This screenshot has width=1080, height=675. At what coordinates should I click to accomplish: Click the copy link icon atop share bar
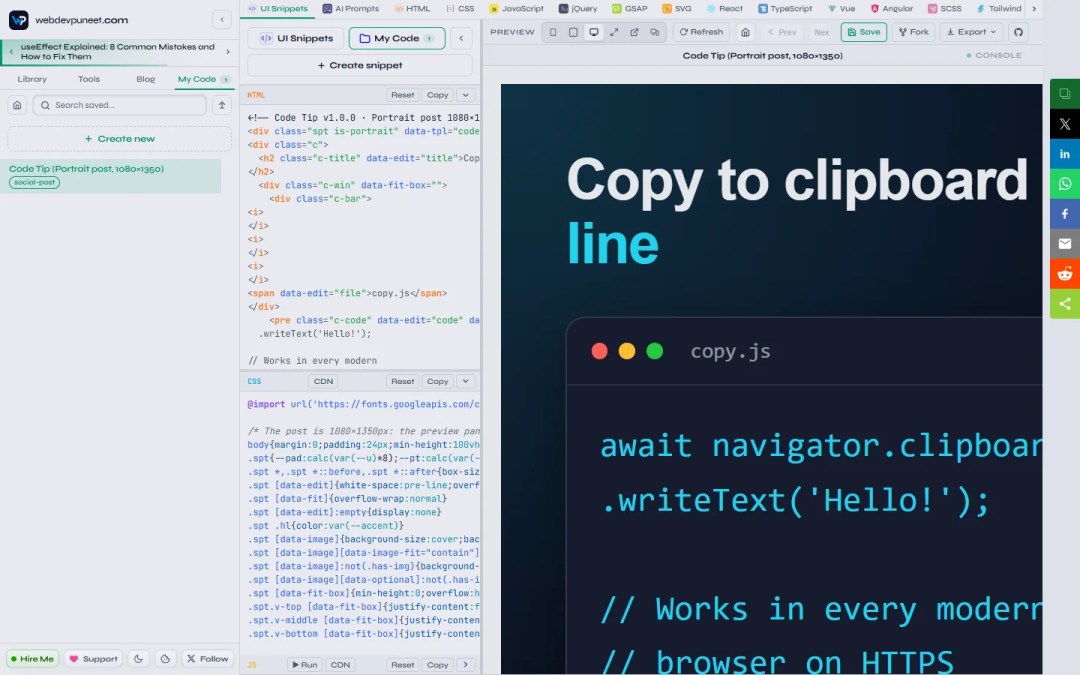(x=1065, y=94)
